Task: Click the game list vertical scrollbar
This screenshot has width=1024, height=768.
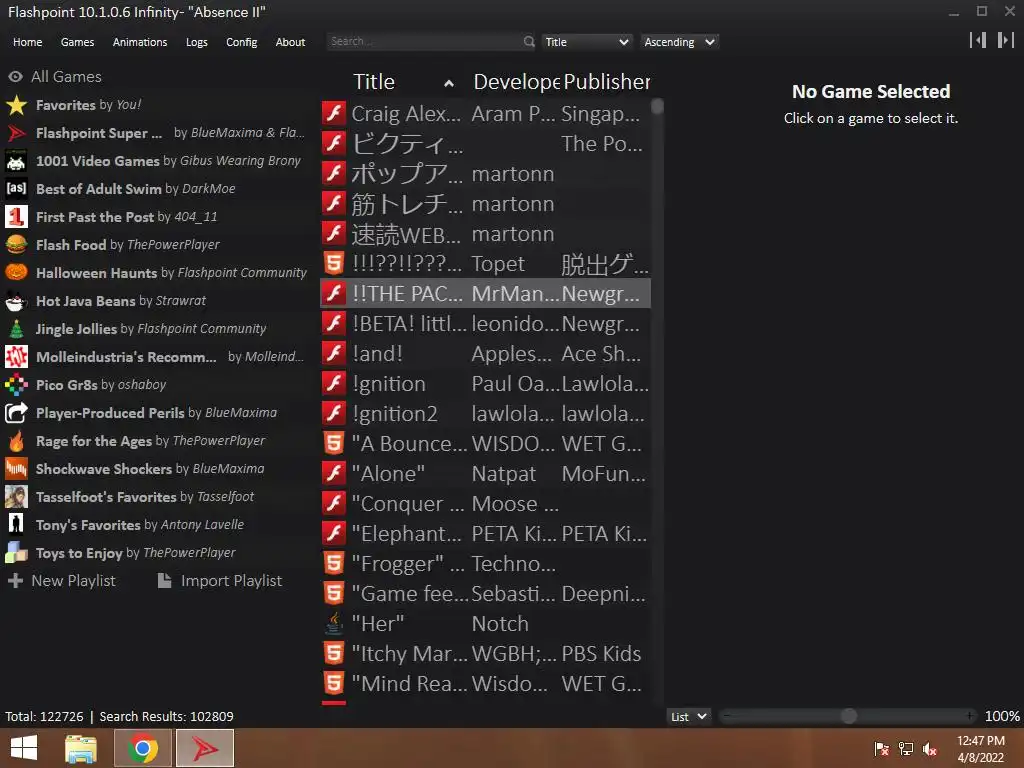Action: pyautogui.click(x=658, y=106)
